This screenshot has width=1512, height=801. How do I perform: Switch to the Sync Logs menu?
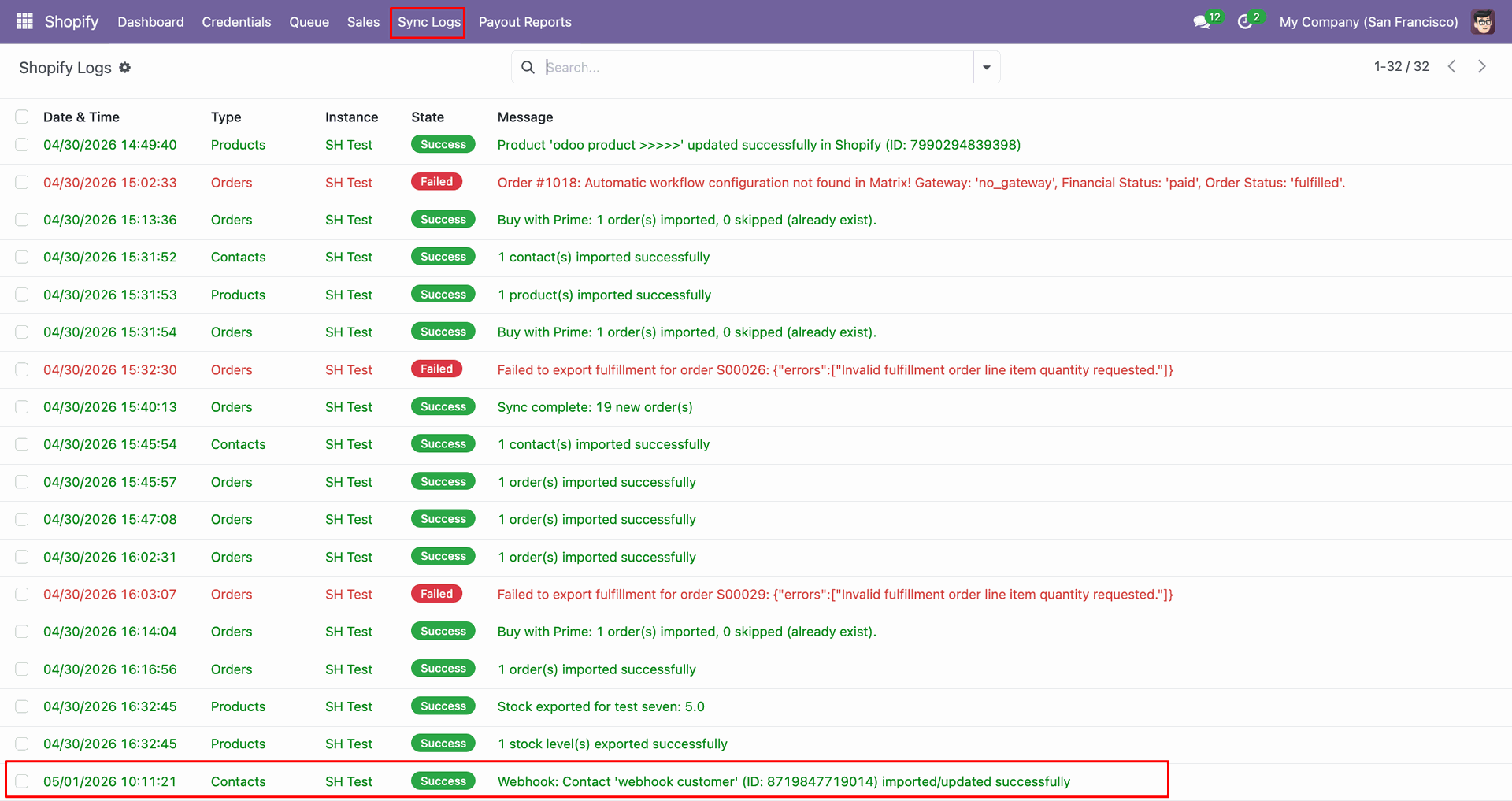coord(428,22)
